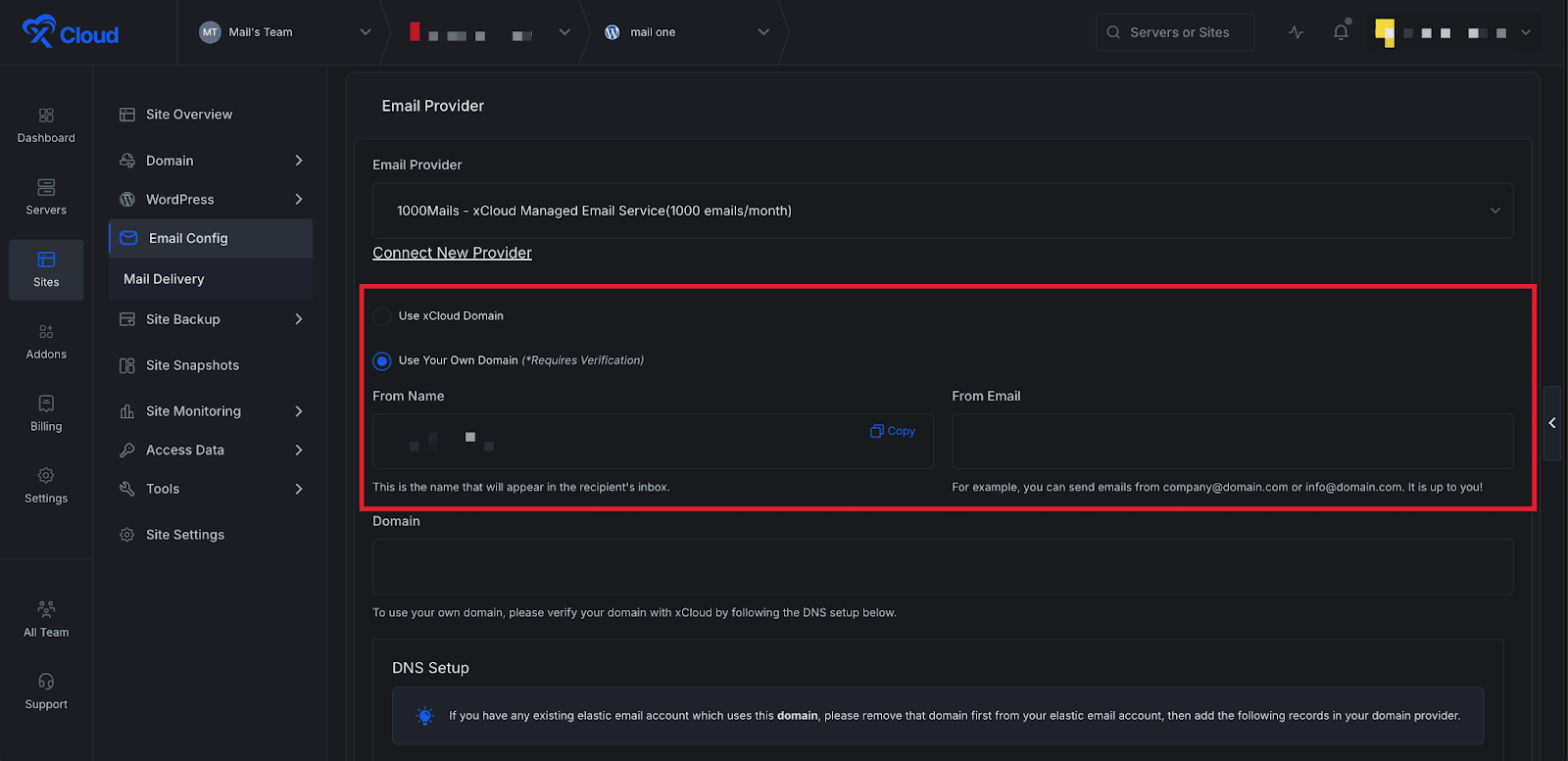Click the Domain menu icon
1568x761 pixels.
pos(127,161)
